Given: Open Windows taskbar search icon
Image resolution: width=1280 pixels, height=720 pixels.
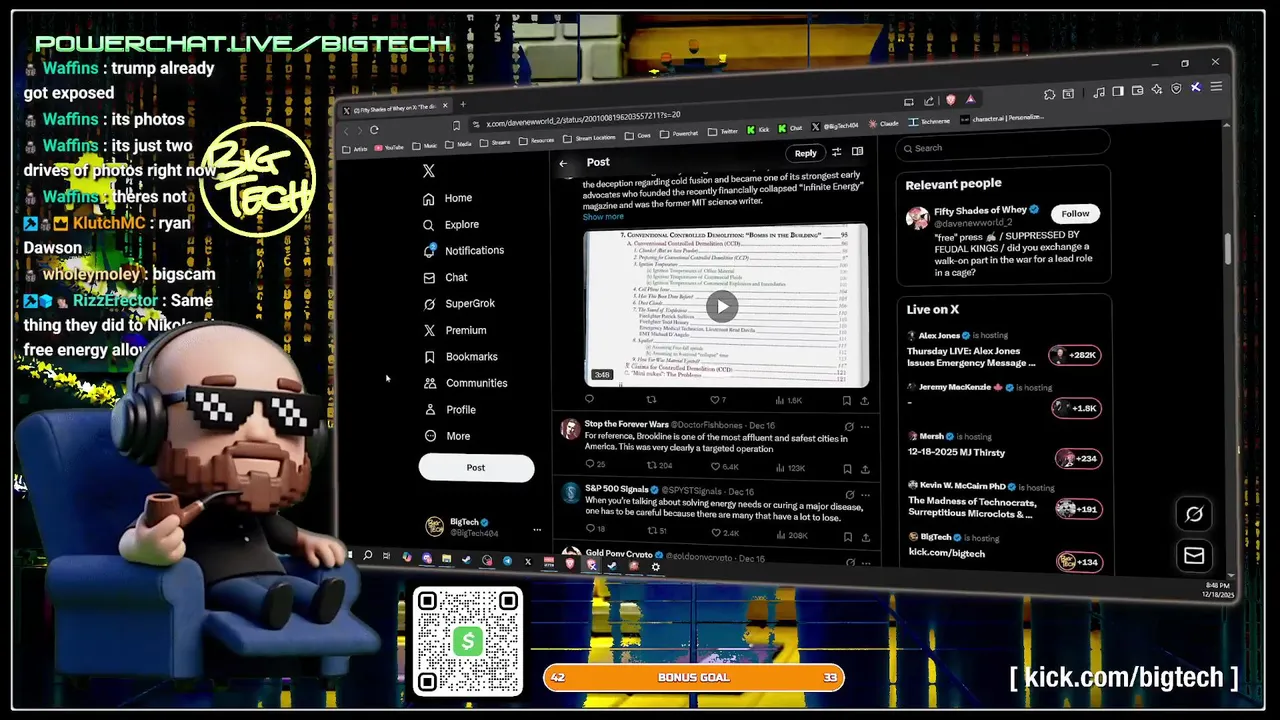Looking at the screenshot, I should 367,555.
